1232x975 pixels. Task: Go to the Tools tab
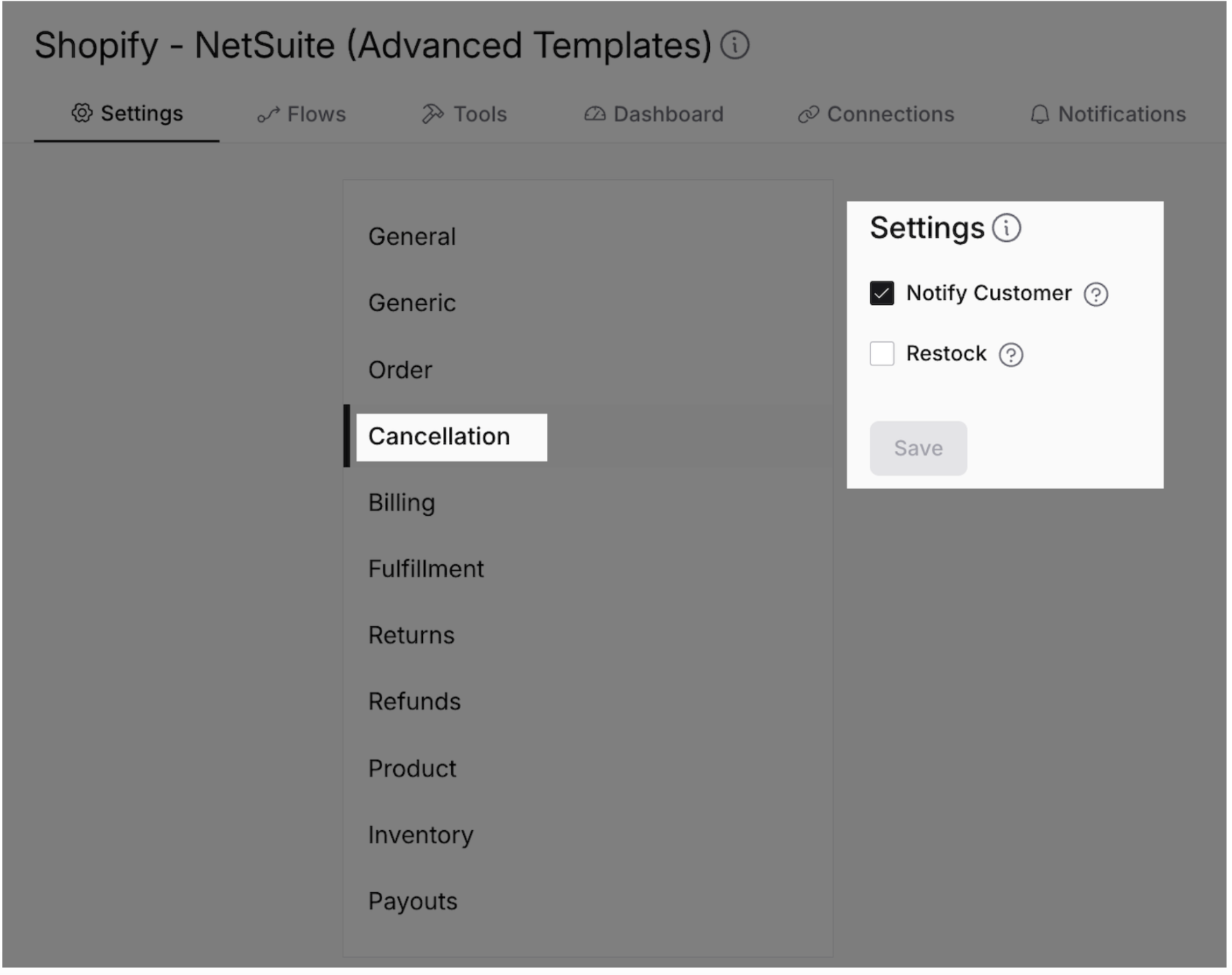[x=466, y=114]
